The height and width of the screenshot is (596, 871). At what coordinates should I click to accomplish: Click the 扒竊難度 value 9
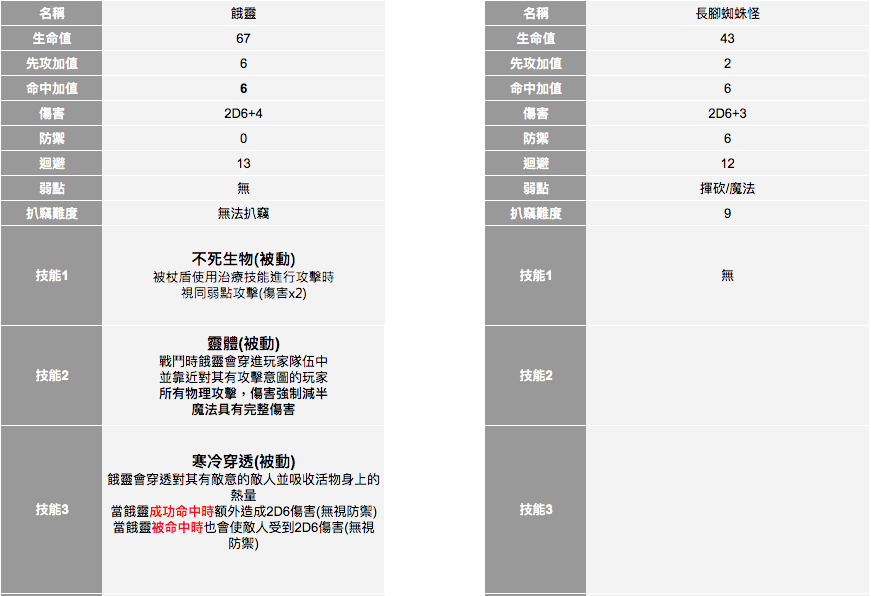tap(727, 213)
